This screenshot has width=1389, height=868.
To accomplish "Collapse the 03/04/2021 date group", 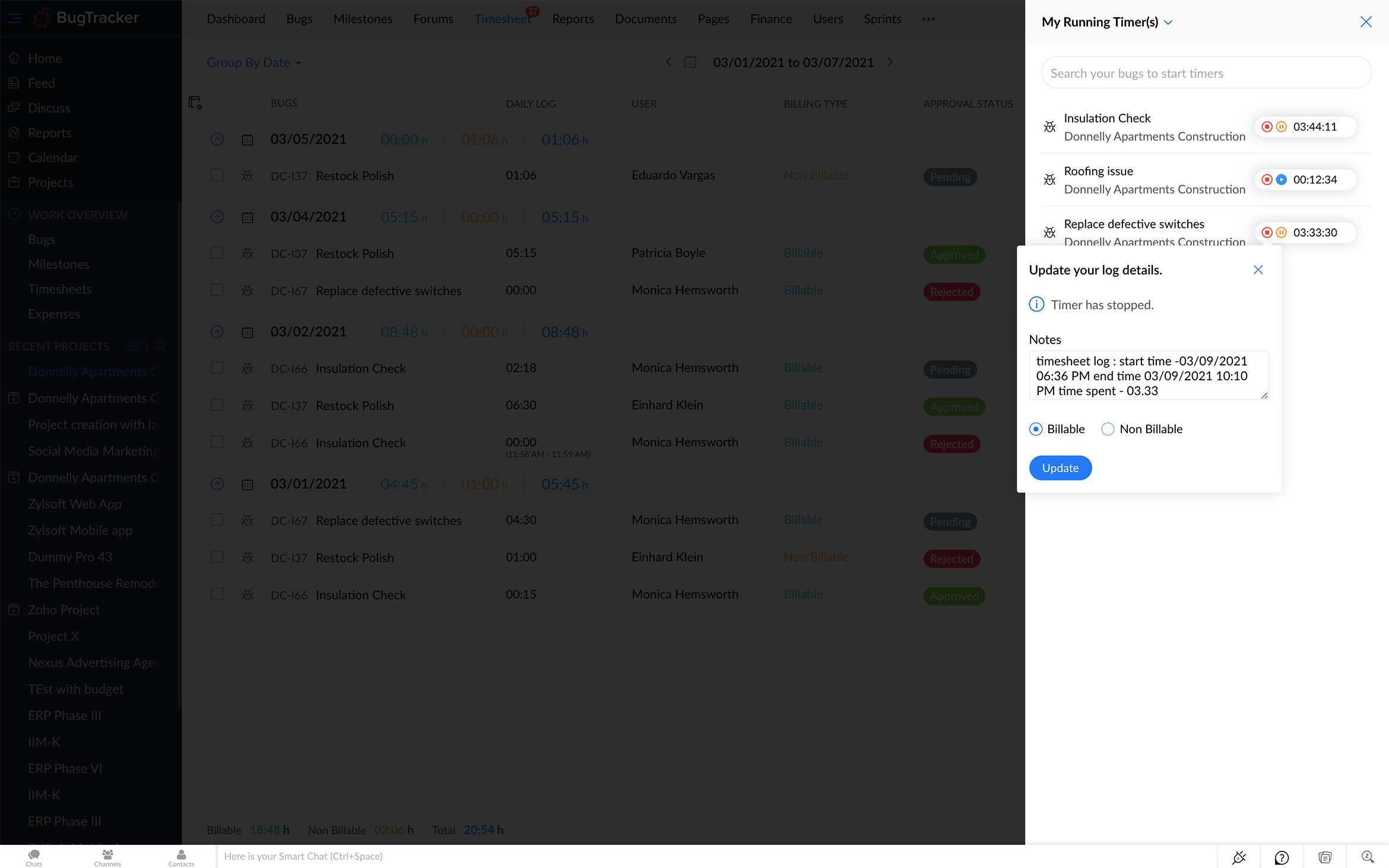I will [x=217, y=217].
